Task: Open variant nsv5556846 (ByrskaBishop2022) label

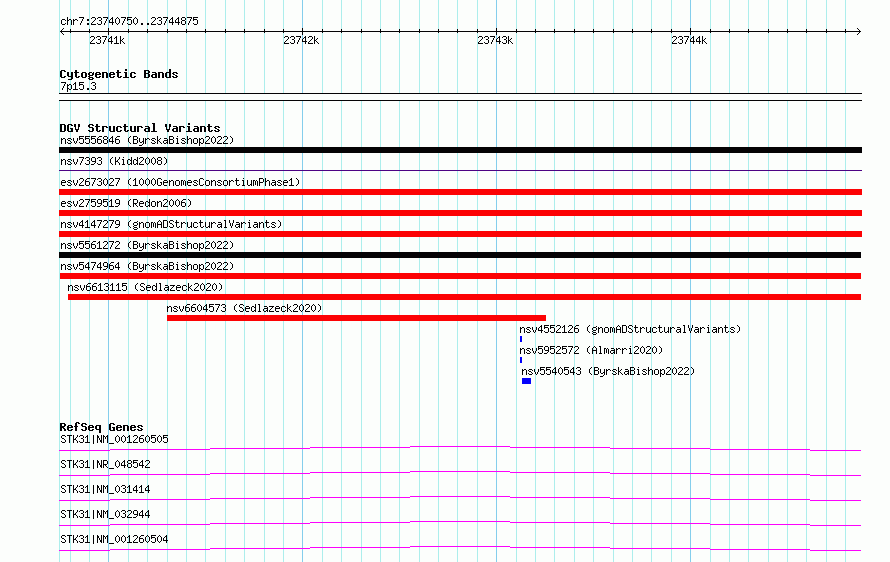Action: (x=147, y=140)
